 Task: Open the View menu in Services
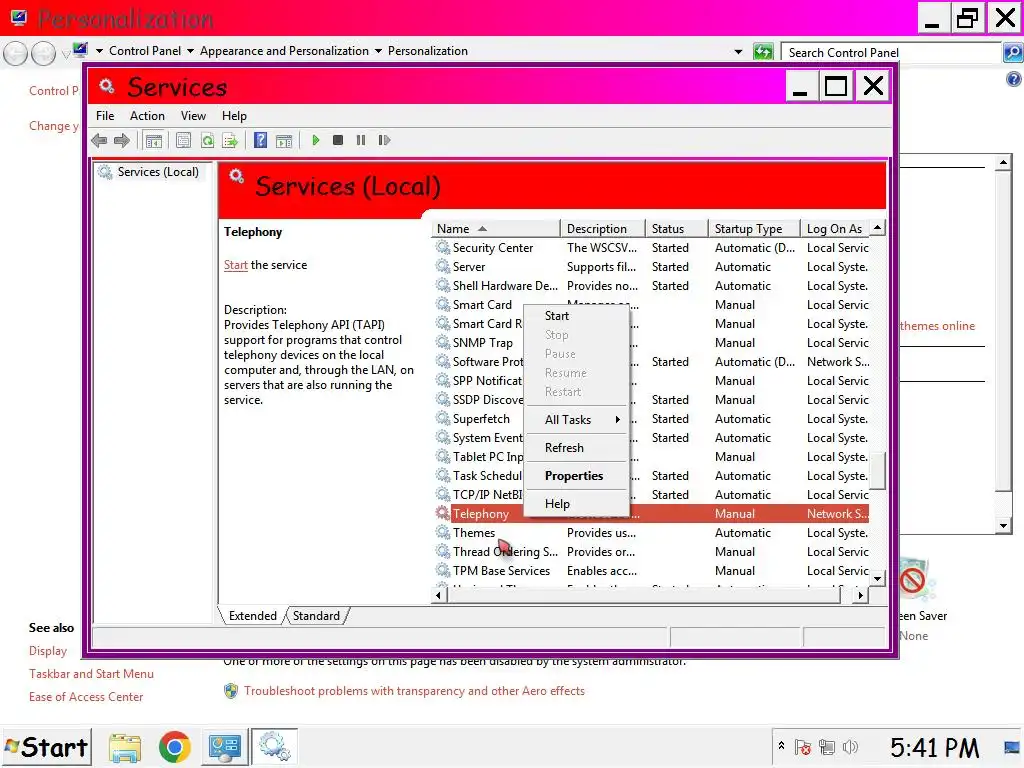(x=193, y=116)
